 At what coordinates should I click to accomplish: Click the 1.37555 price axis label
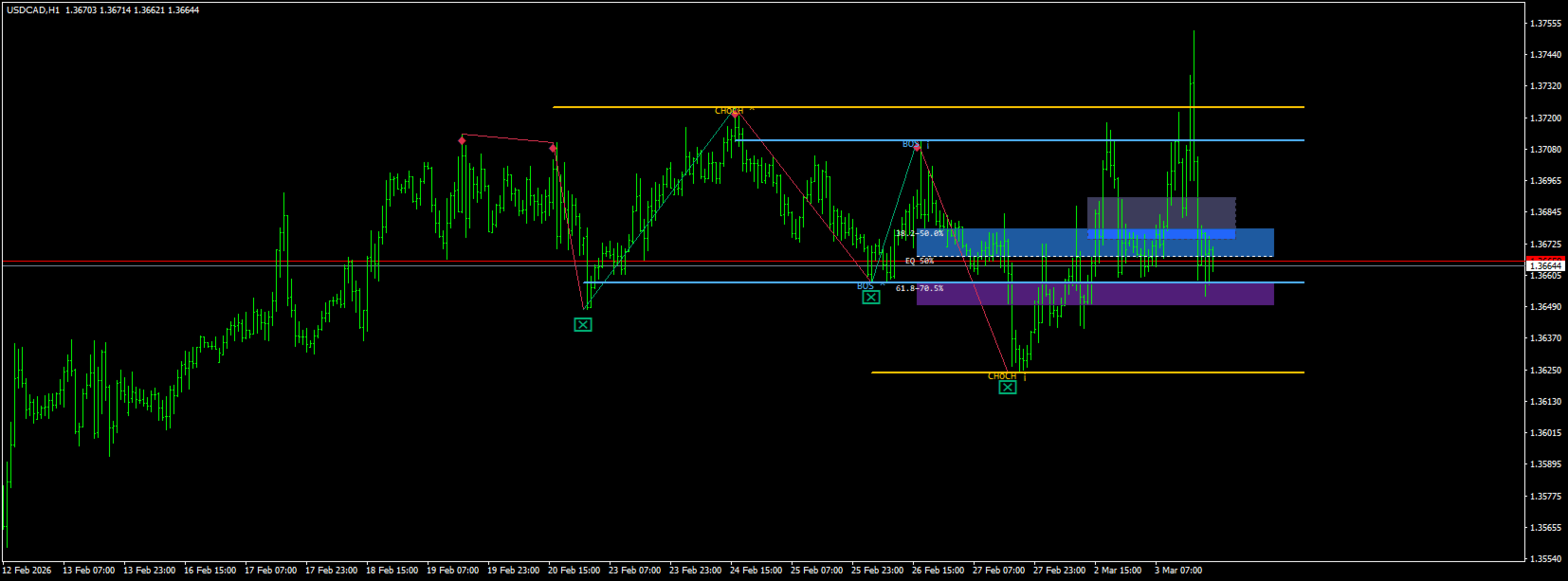1546,24
